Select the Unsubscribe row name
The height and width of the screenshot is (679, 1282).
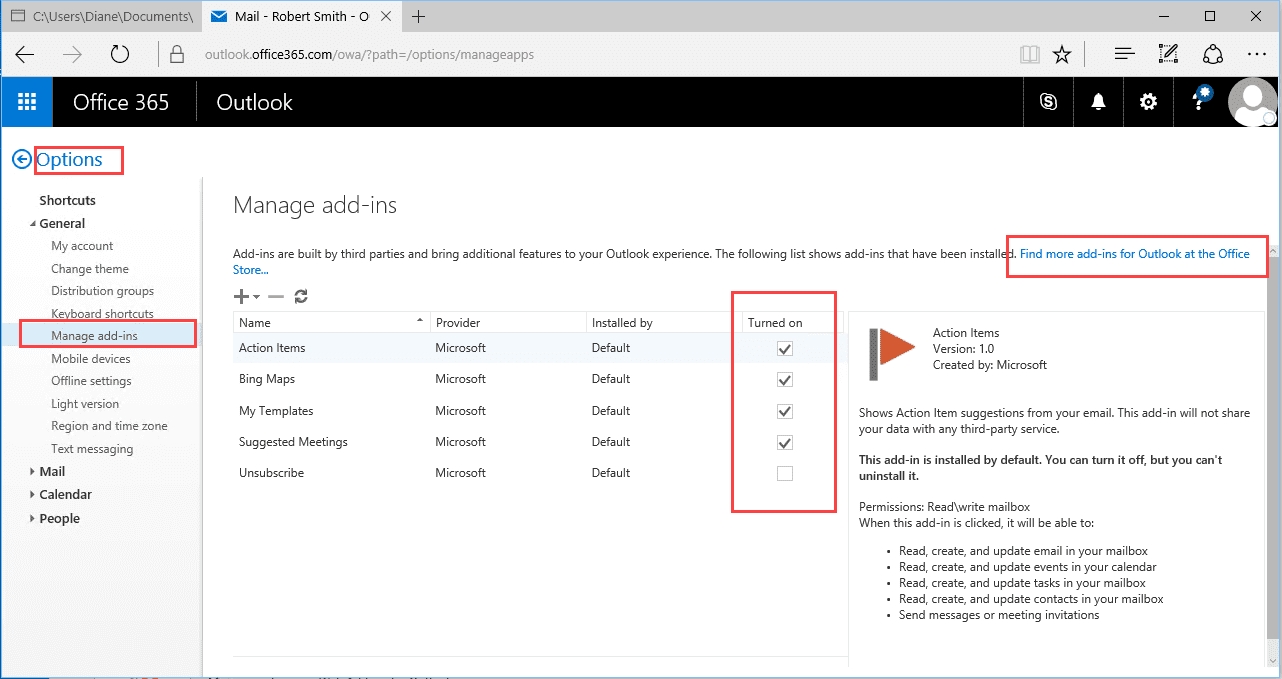(271, 473)
